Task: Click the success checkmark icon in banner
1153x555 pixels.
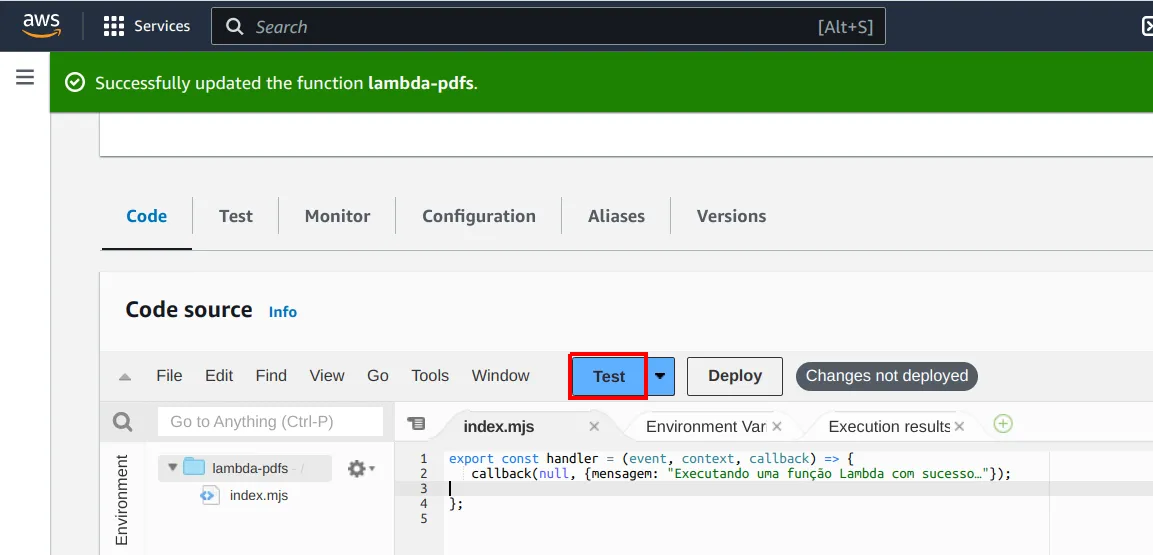Action: tap(75, 83)
